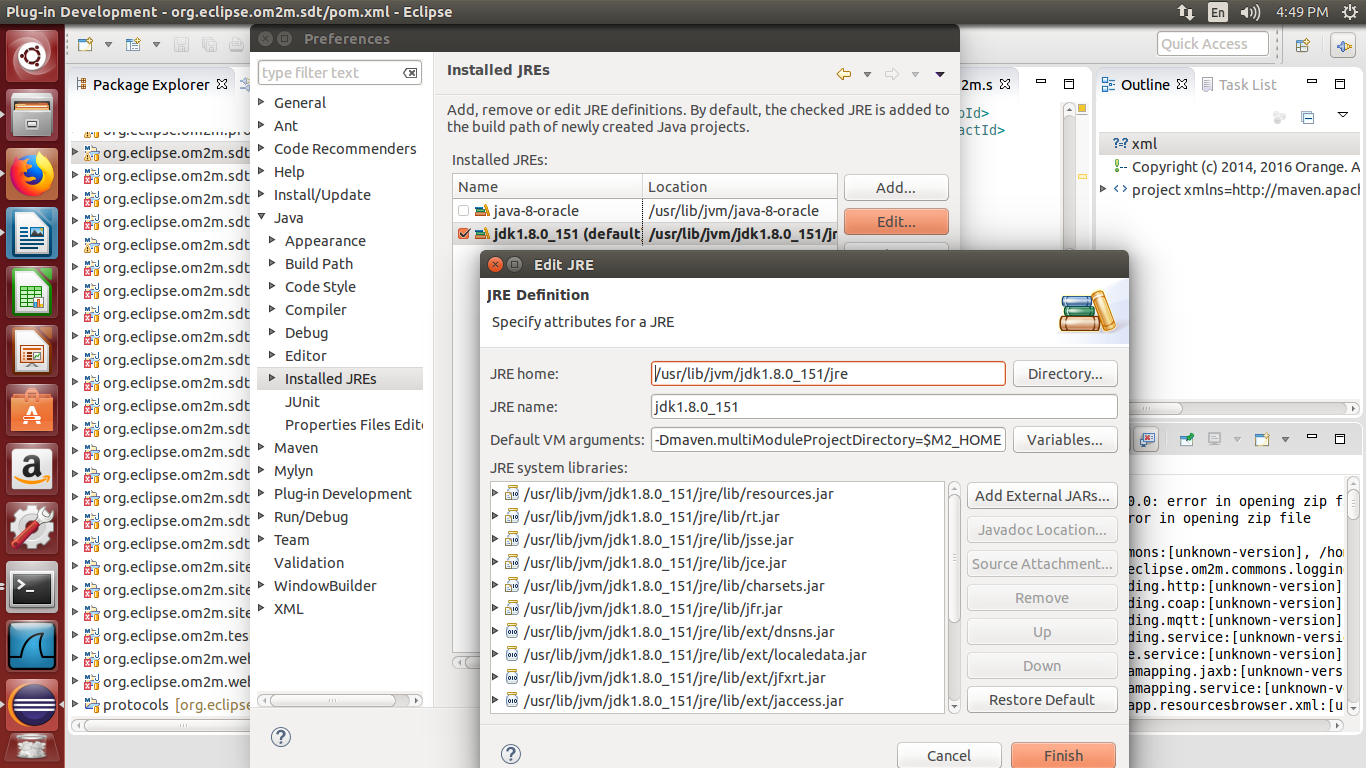Check the java-8-oracle JRE checkbox
This screenshot has width=1366, height=768.
pyautogui.click(x=463, y=211)
